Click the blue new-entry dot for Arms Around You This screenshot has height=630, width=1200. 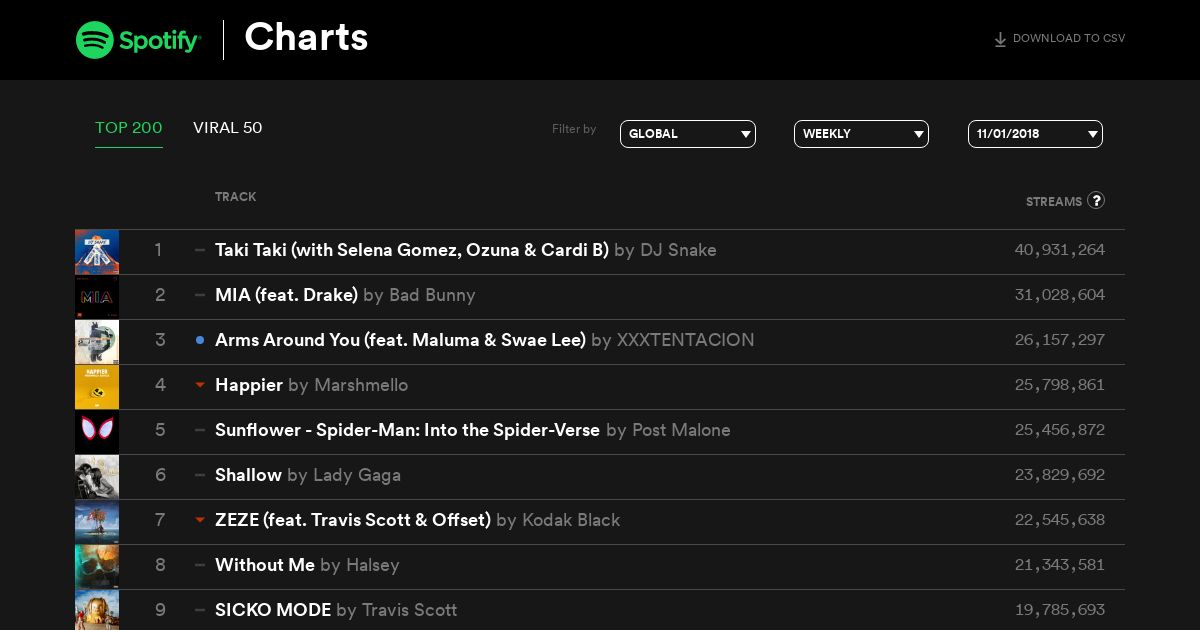coord(200,340)
